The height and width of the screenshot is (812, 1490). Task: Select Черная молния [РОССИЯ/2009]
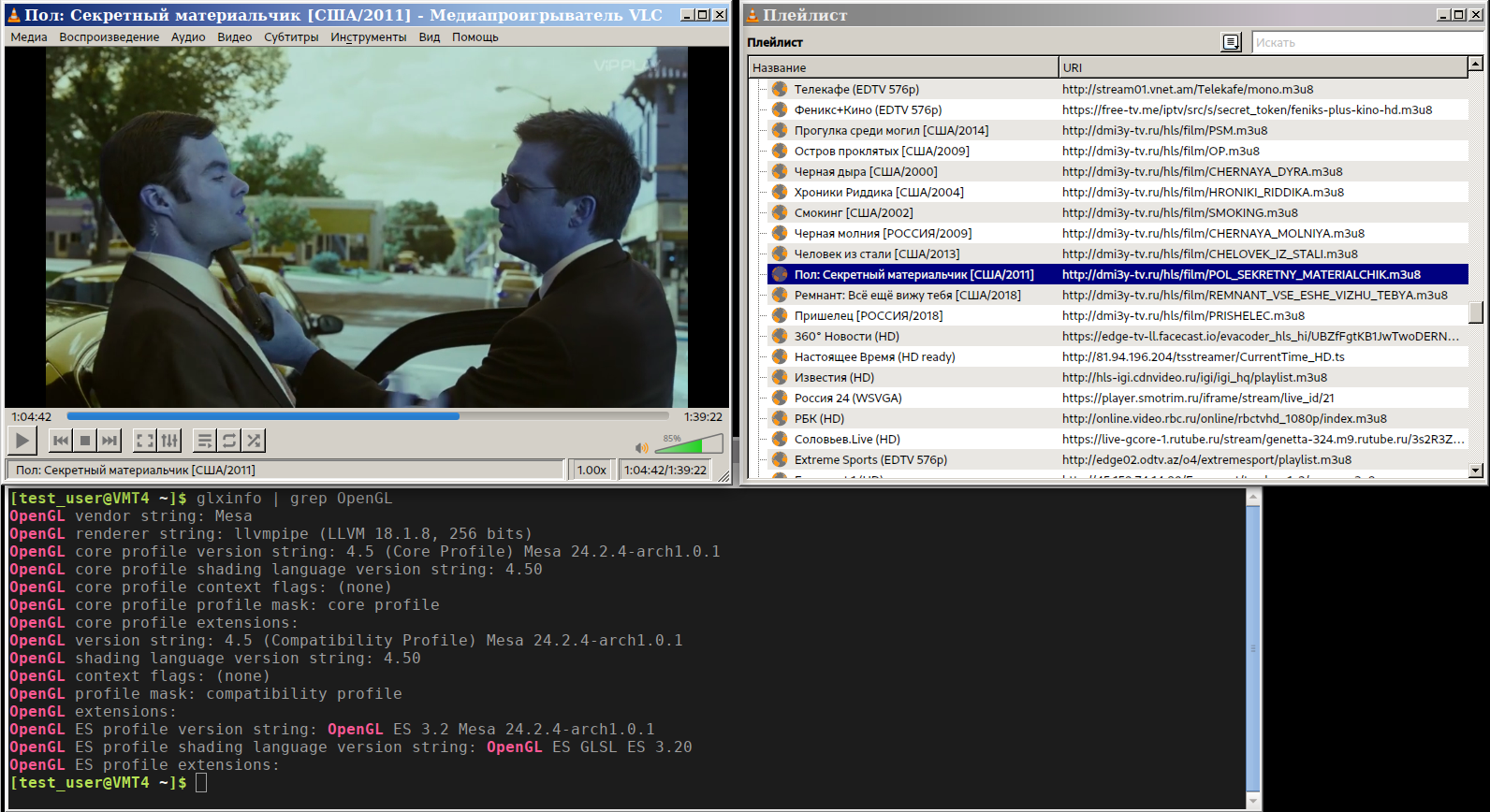(1117, 233)
